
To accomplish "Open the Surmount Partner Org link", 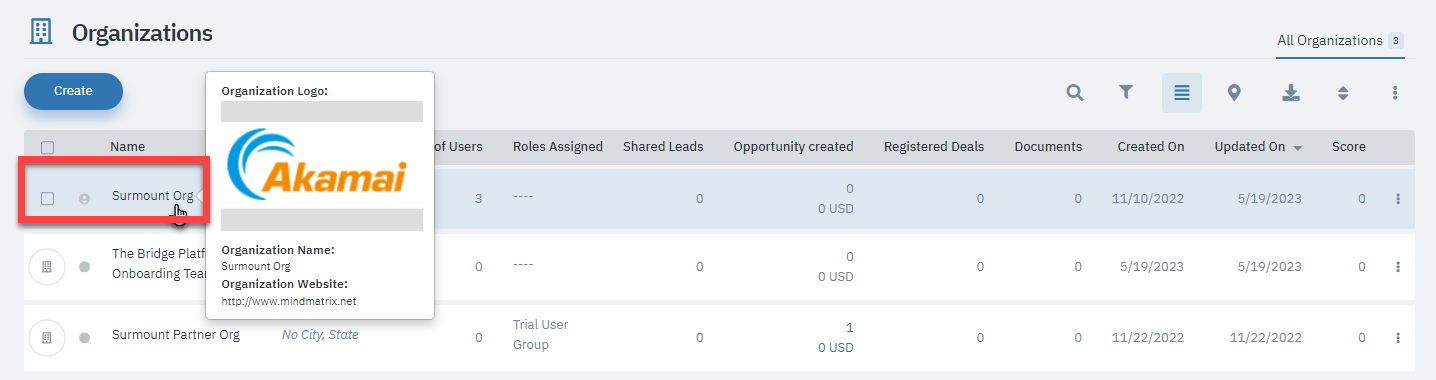I will coord(176,335).
